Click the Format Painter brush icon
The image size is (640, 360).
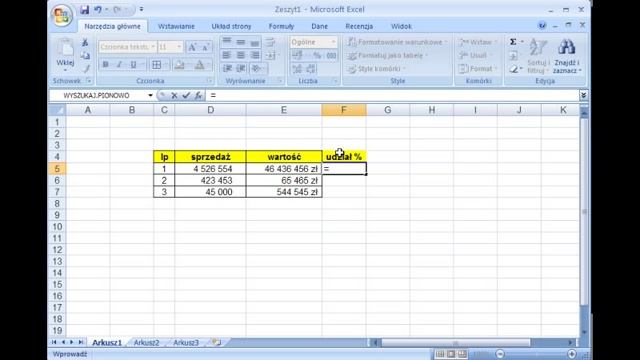pyautogui.click(x=86, y=69)
